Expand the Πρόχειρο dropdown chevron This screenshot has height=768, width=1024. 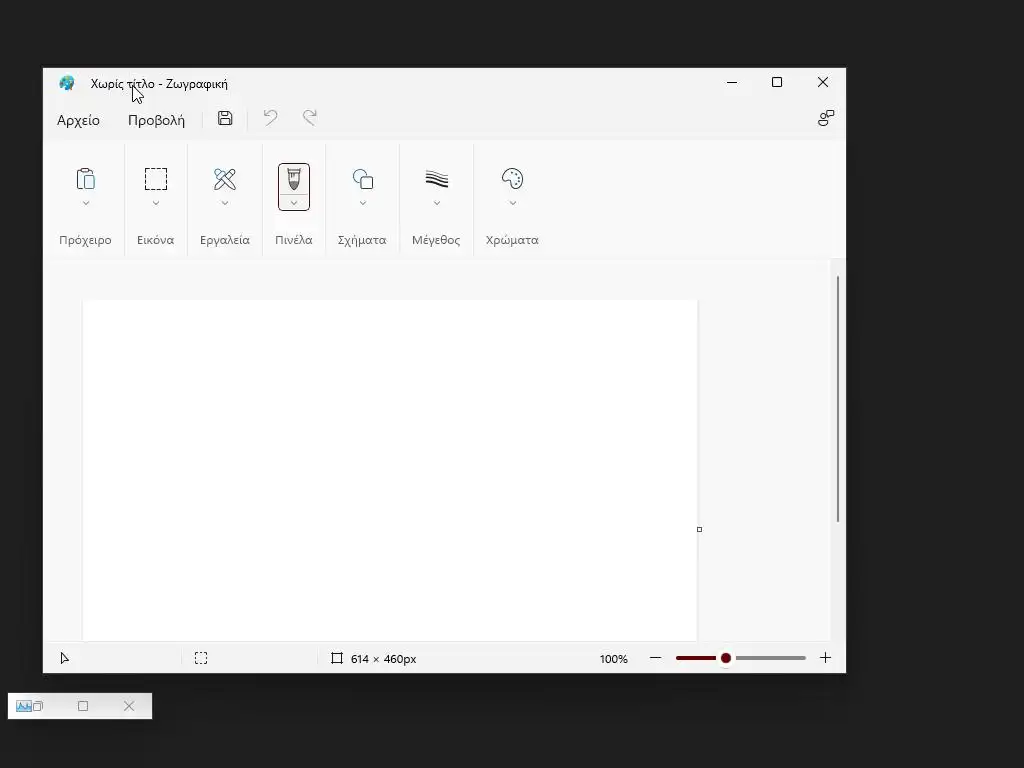click(x=86, y=203)
